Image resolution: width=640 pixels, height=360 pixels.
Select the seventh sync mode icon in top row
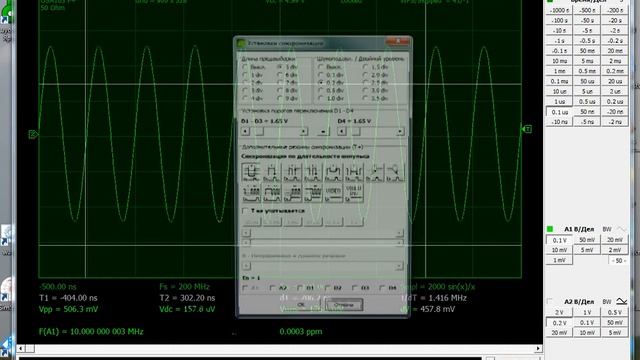[x=374, y=172]
